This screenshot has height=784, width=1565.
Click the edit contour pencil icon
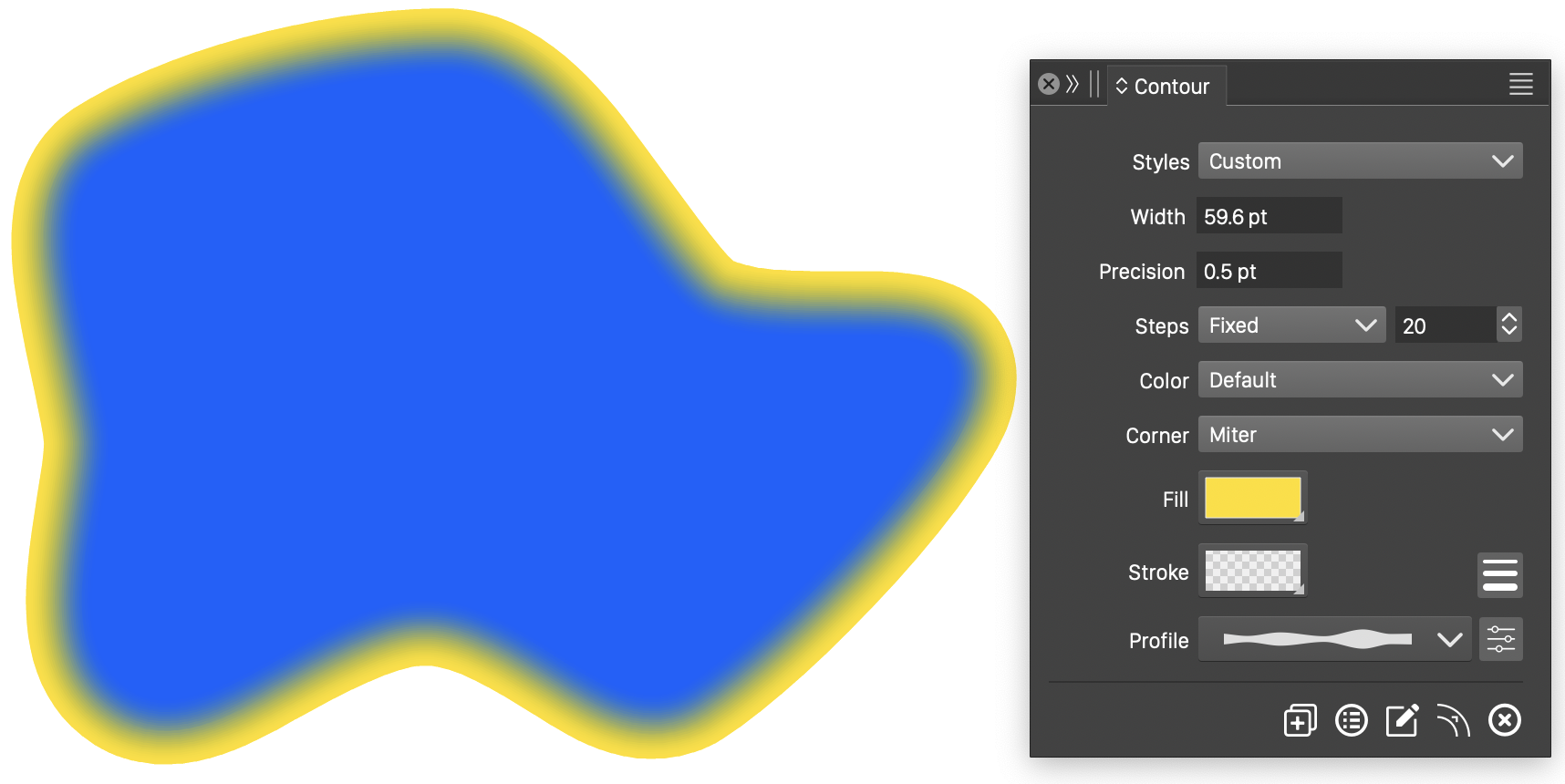[1402, 720]
